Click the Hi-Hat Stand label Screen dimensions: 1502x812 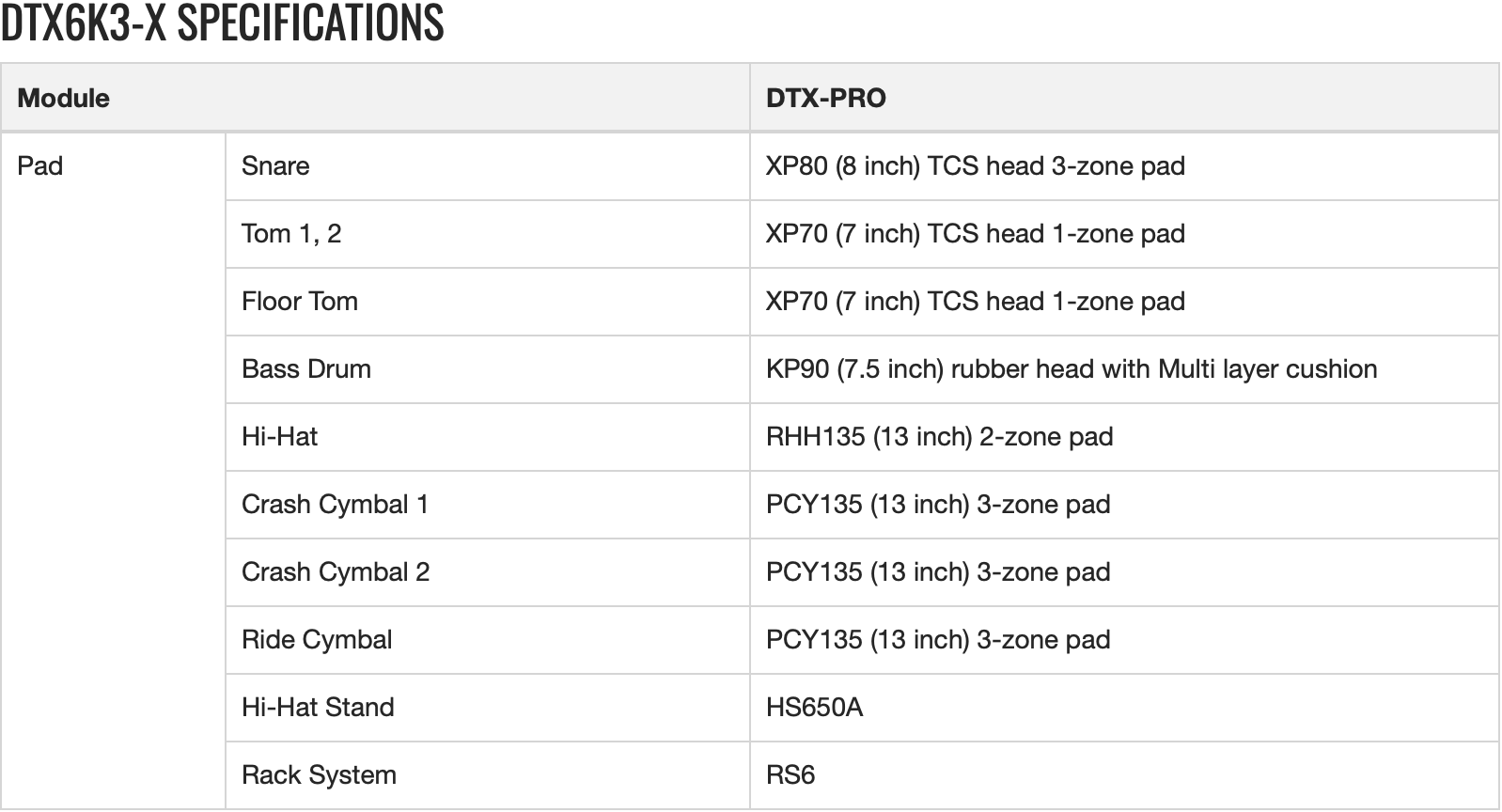click(x=318, y=708)
